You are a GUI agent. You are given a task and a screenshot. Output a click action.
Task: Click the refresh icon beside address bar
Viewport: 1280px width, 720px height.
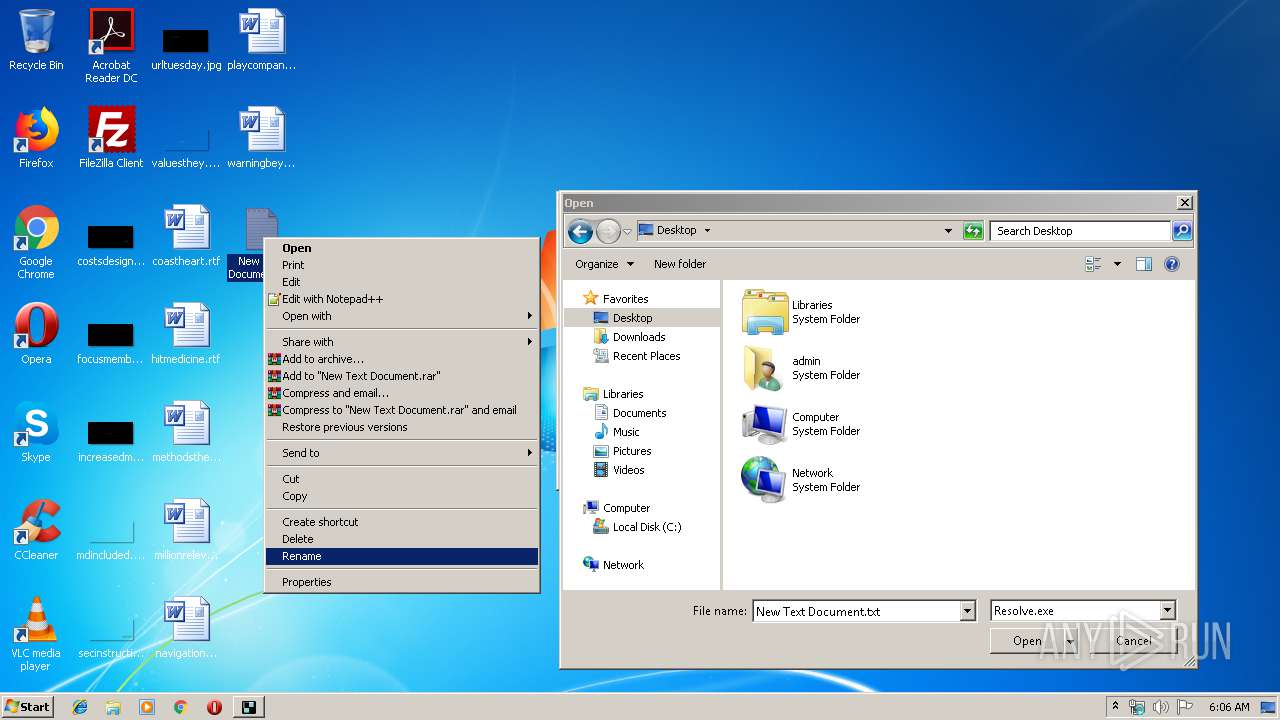tap(973, 231)
